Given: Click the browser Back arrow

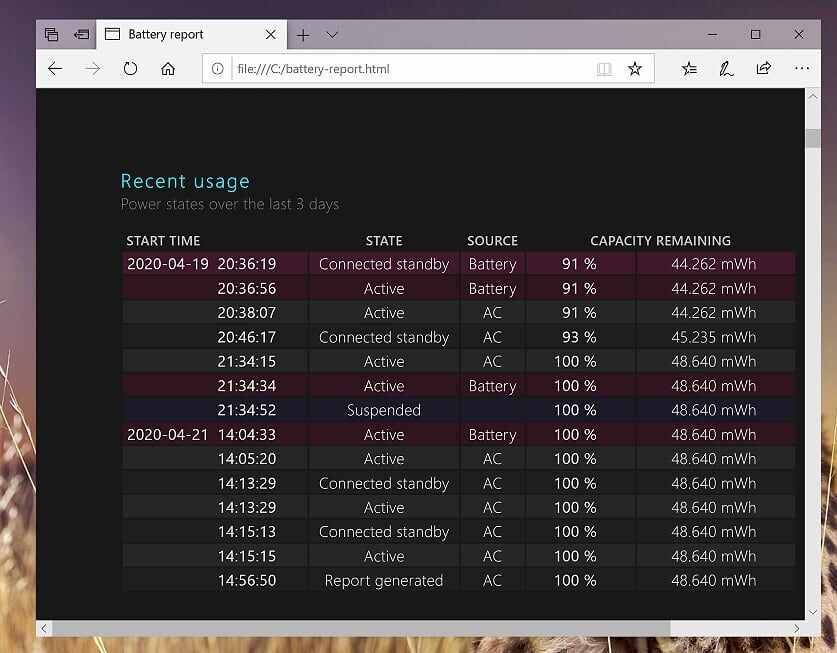Looking at the screenshot, I should [55, 69].
